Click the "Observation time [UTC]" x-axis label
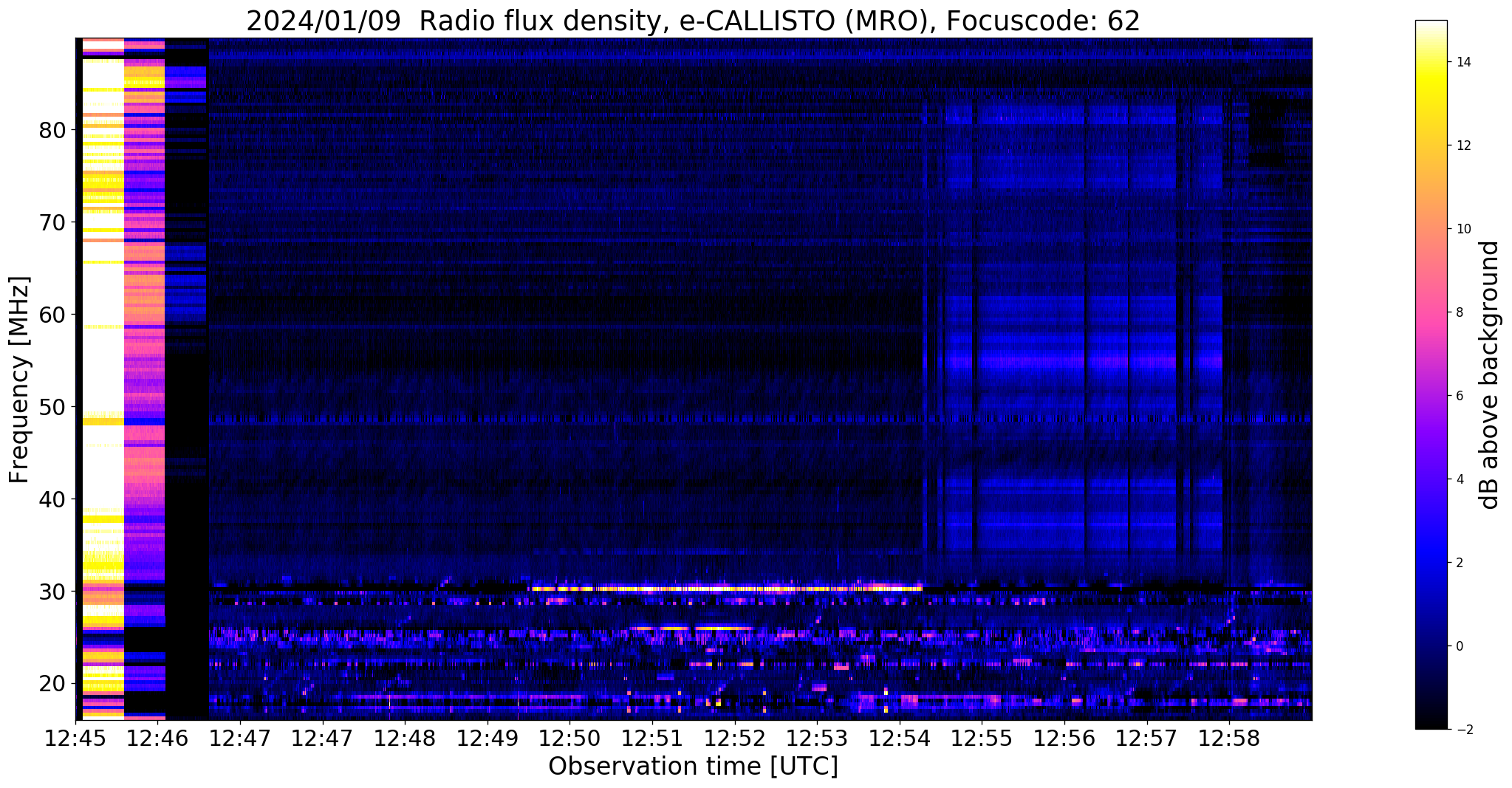The image size is (1512, 788). click(x=693, y=767)
